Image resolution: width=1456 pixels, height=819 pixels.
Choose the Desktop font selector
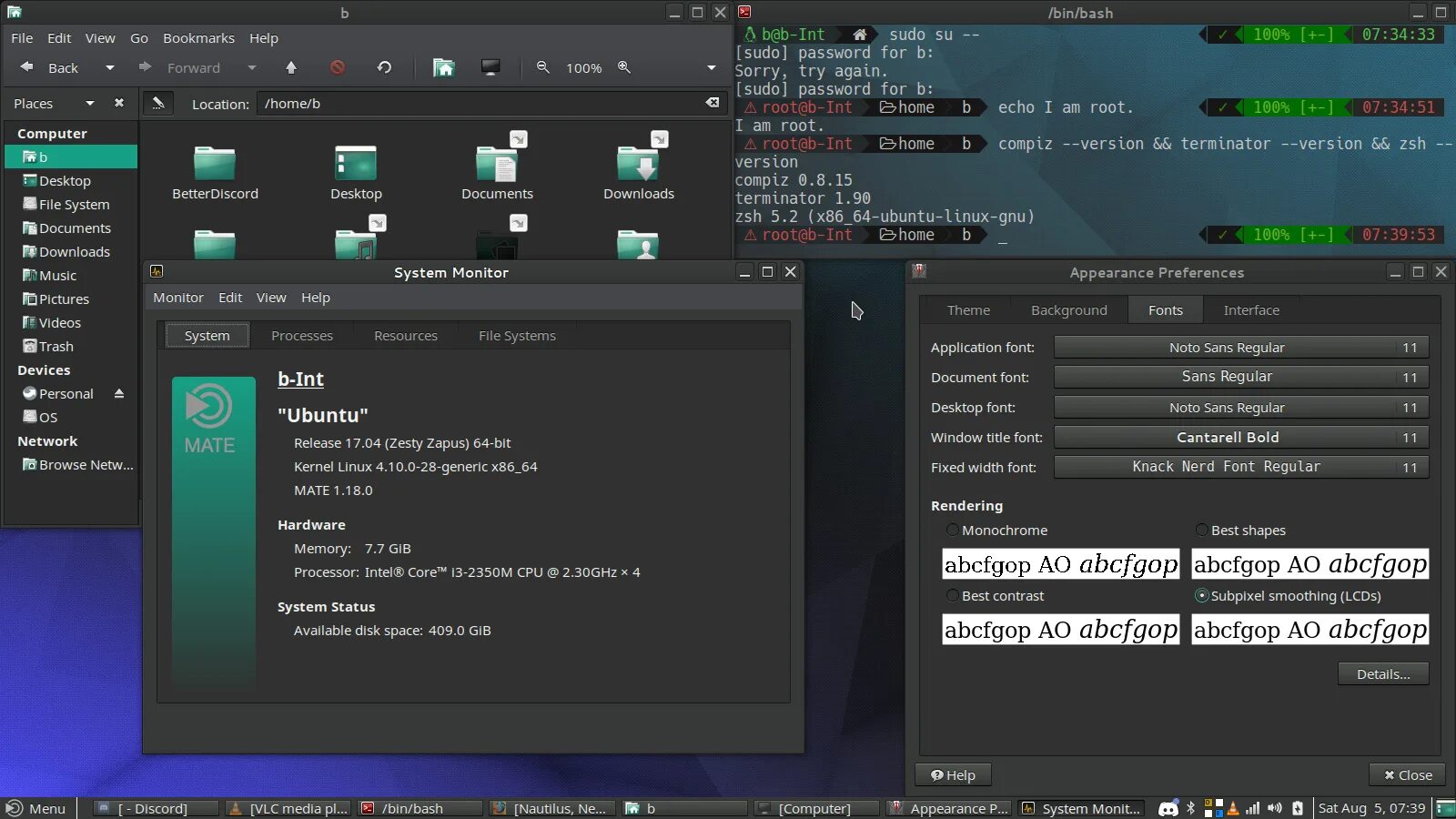[1241, 407]
